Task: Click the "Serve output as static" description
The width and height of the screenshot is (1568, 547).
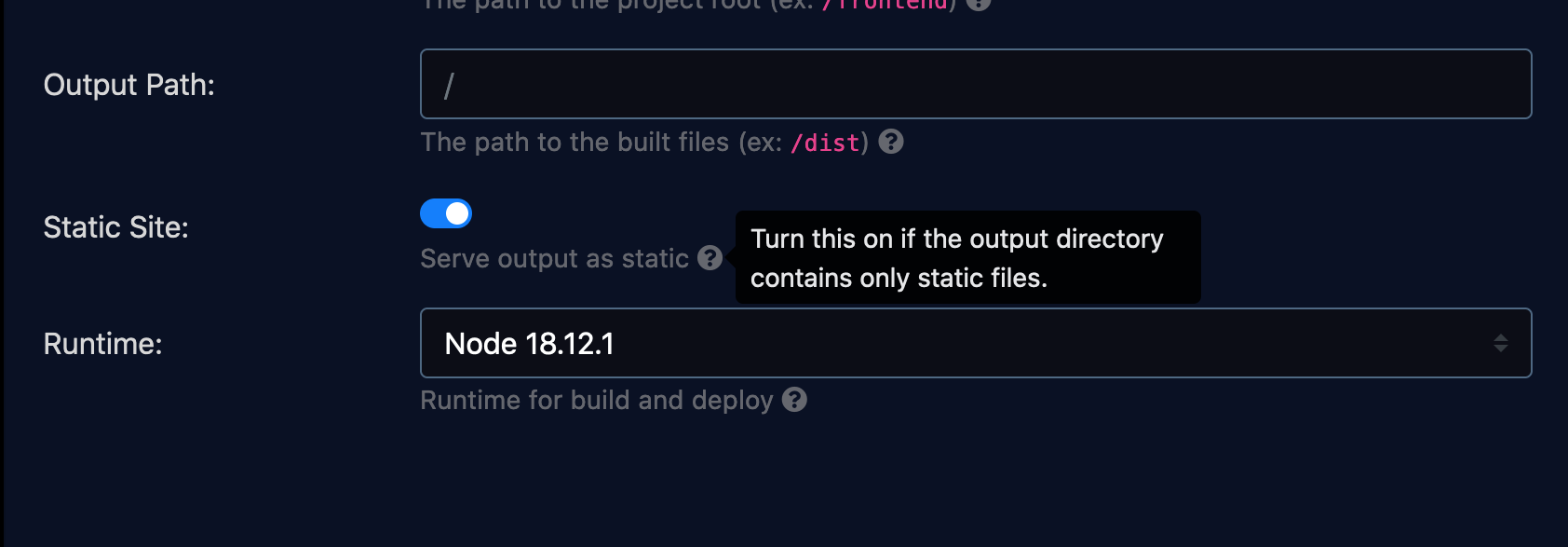Action: 554,258
